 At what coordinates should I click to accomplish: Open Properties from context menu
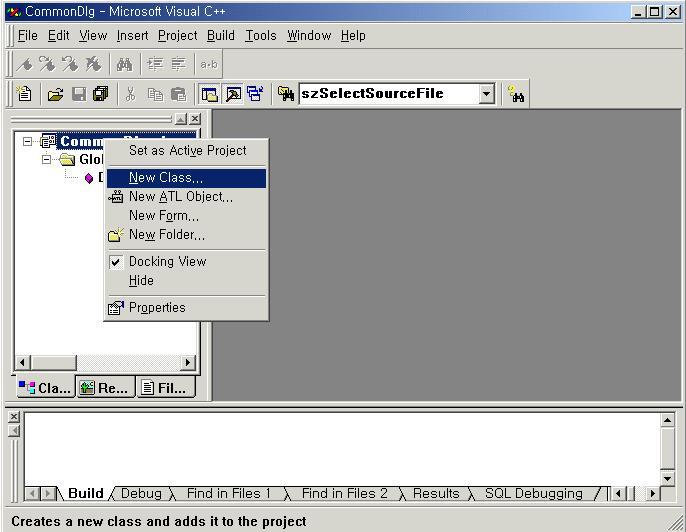tap(186, 308)
